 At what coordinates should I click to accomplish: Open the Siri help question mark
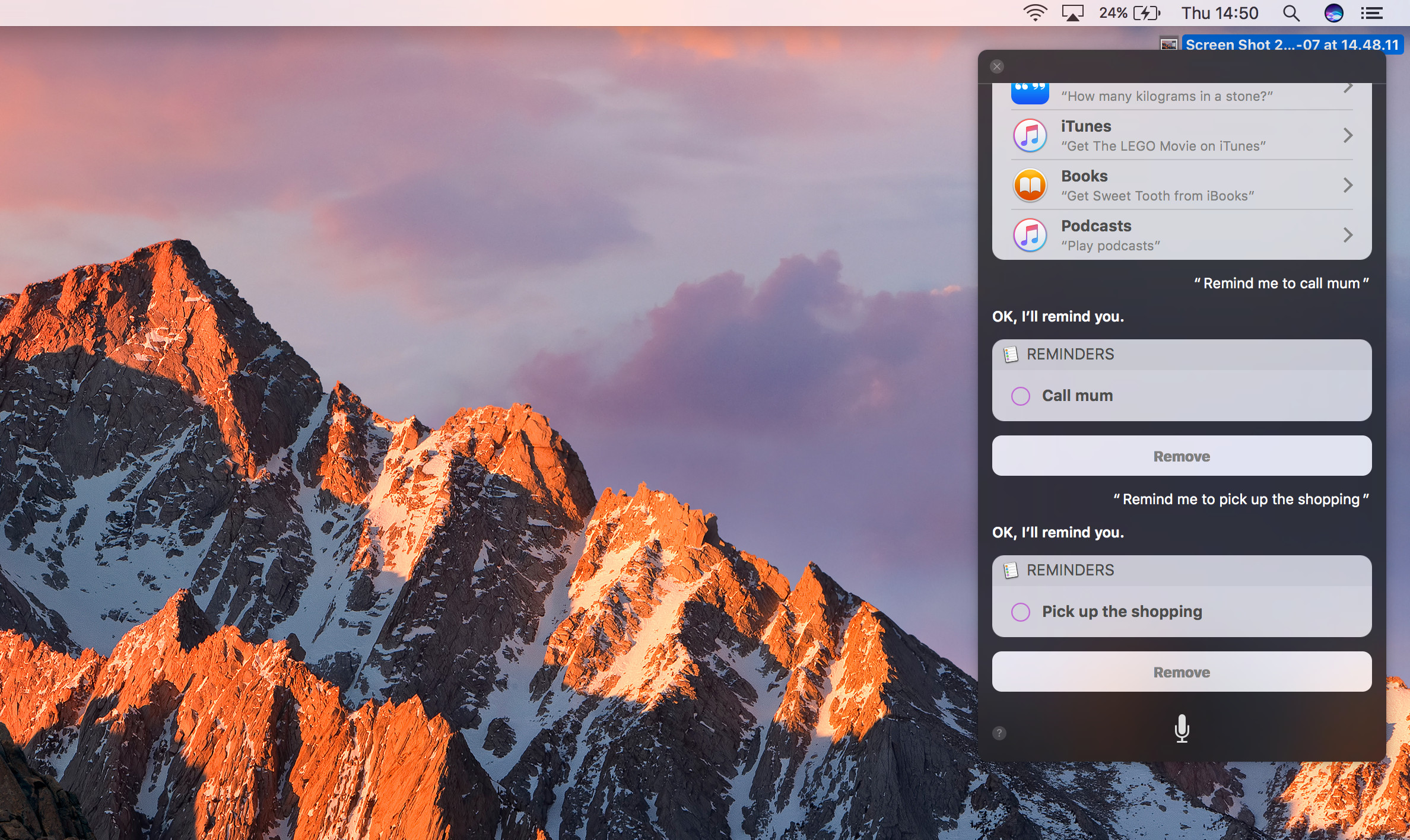(x=999, y=733)
